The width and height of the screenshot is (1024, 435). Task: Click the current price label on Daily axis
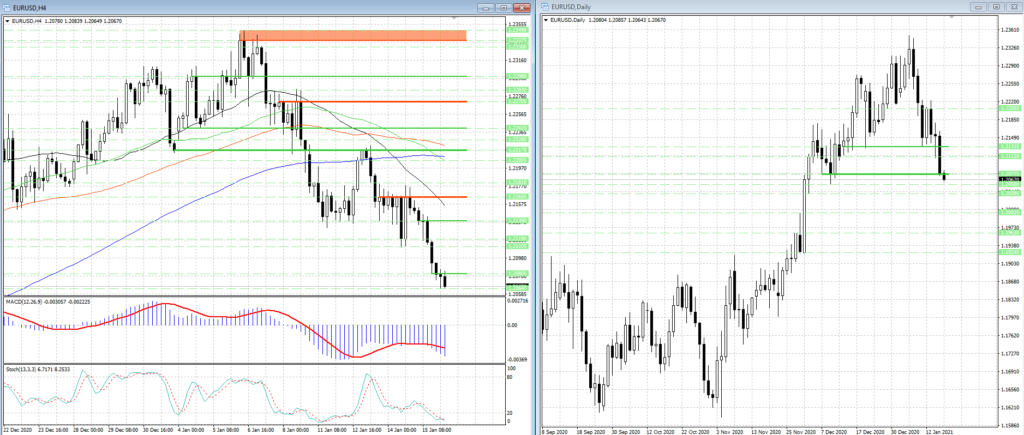(x=1008, y=178)
